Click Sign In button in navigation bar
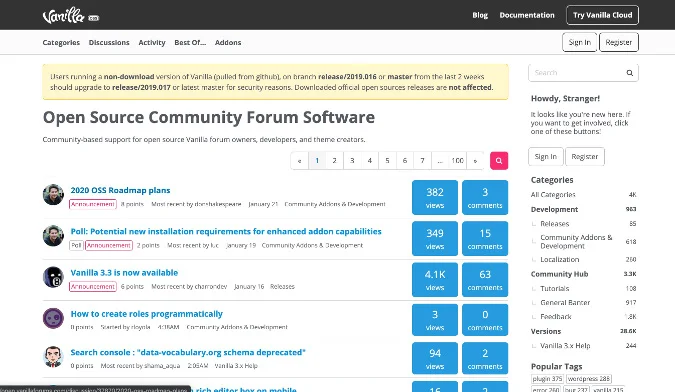The width and height of the screenshot is (675, 392). coord(579,42)
